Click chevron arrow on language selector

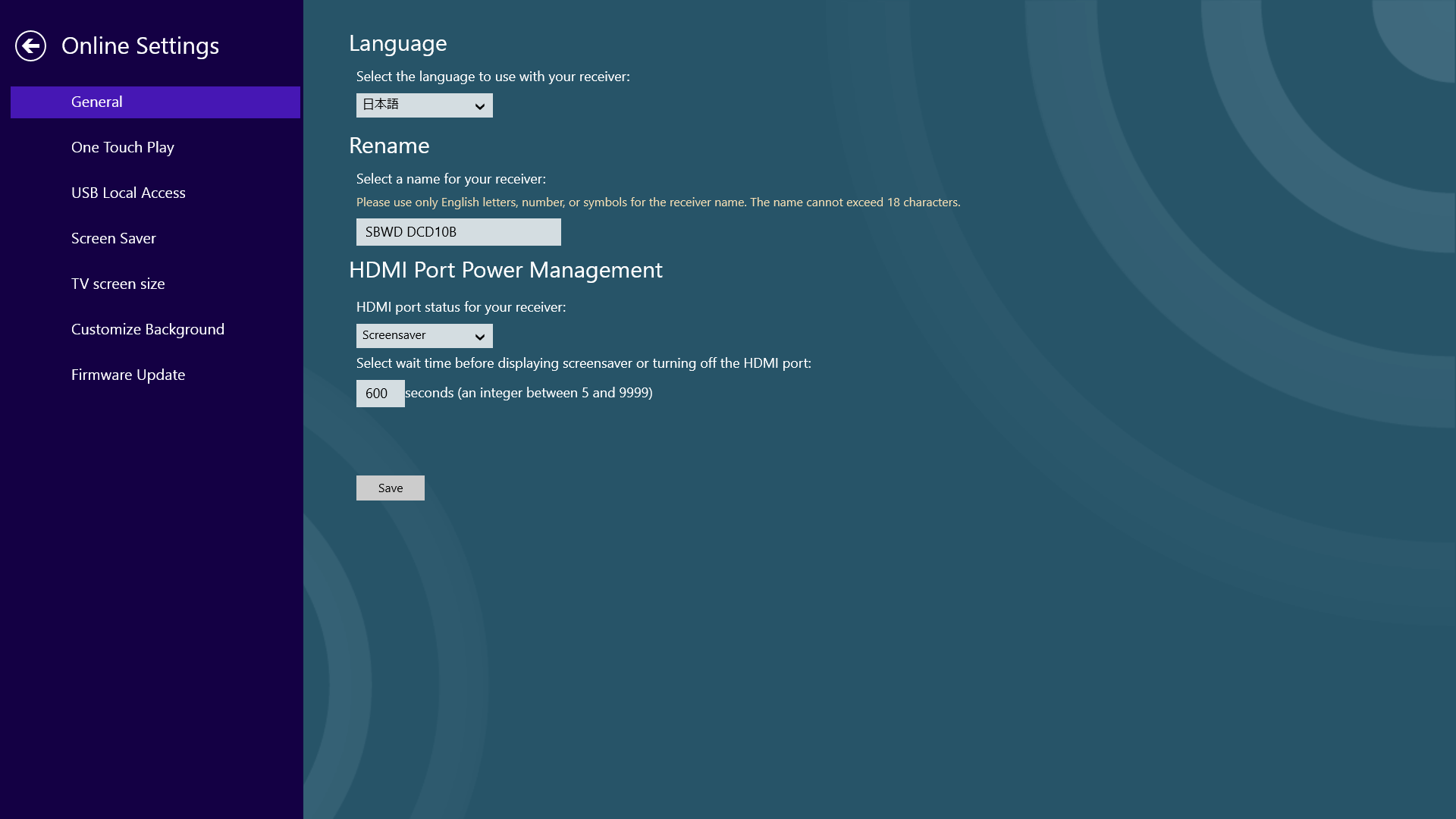tap(479, 106)
